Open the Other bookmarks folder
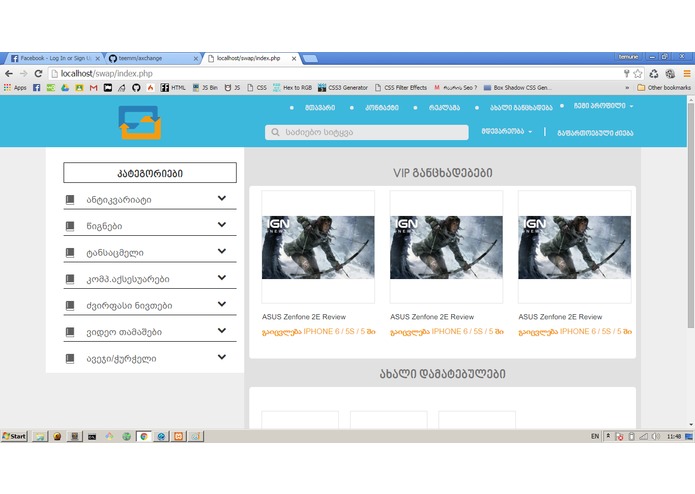This screenshot has height=494, width=695. [x=664, y=88]
